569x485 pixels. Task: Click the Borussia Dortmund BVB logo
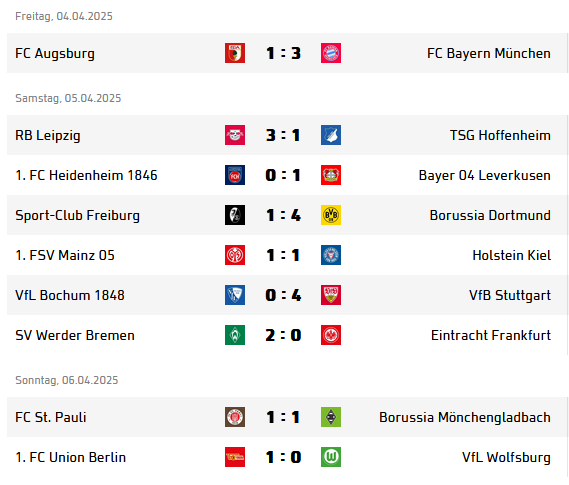(331, 215)
